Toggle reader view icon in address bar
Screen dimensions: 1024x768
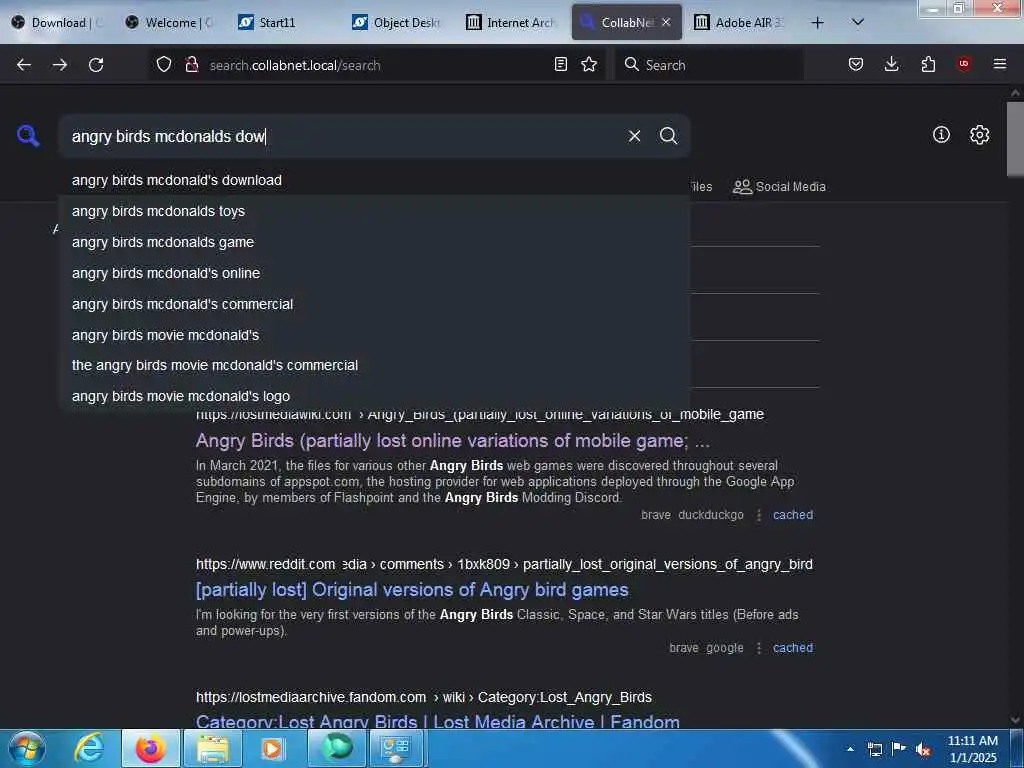click(560, 64)
